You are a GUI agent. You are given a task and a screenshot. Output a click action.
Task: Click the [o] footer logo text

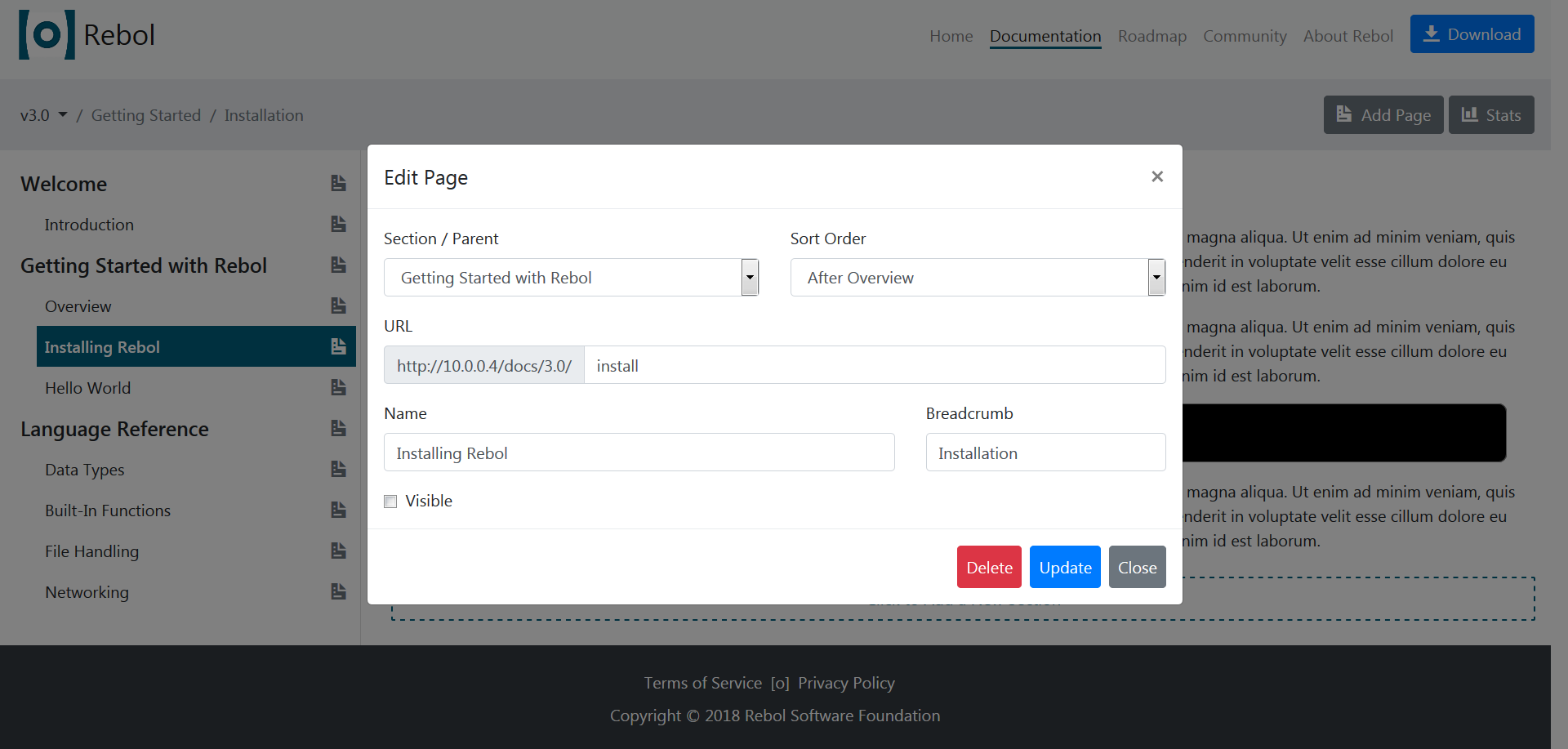click(x=780, y=683)
